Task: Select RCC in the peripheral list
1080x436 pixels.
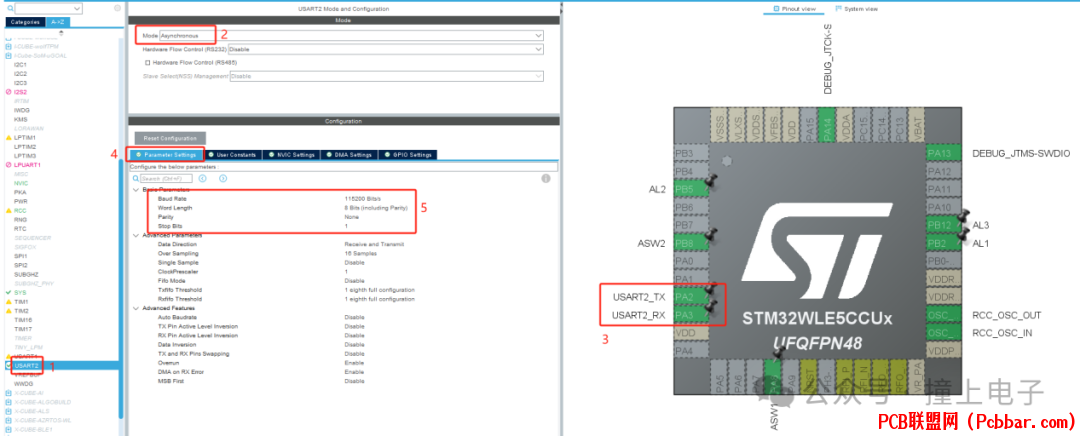Action: click(20, 210)
